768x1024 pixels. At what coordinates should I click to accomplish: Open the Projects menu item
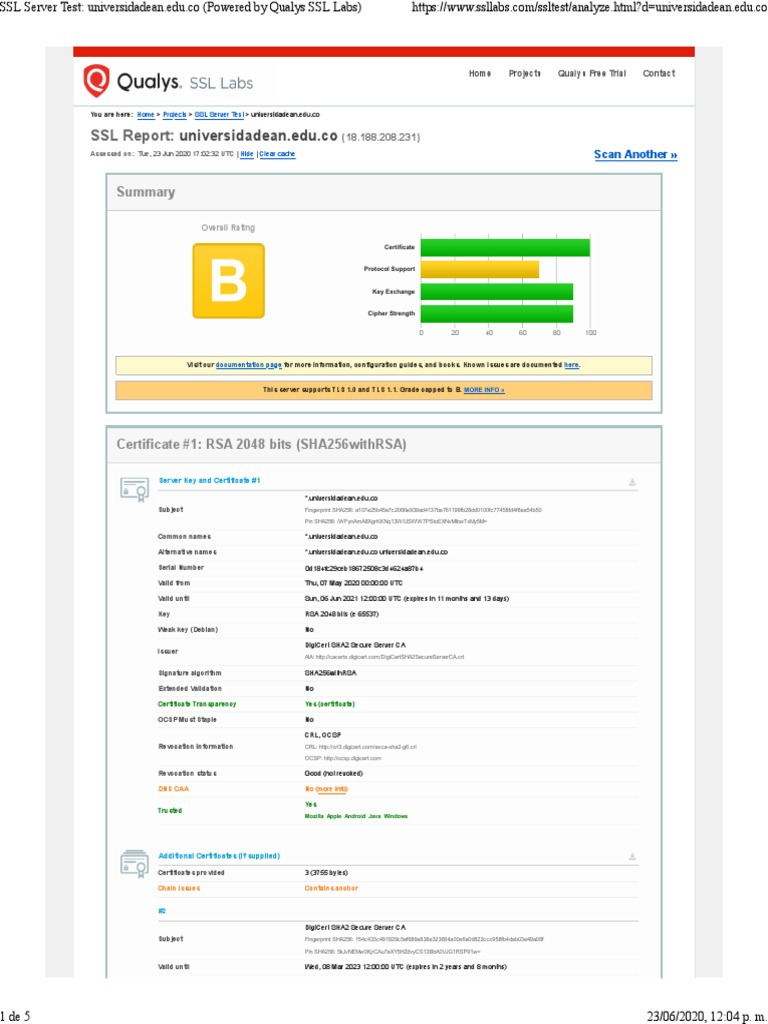coord(524,74)
